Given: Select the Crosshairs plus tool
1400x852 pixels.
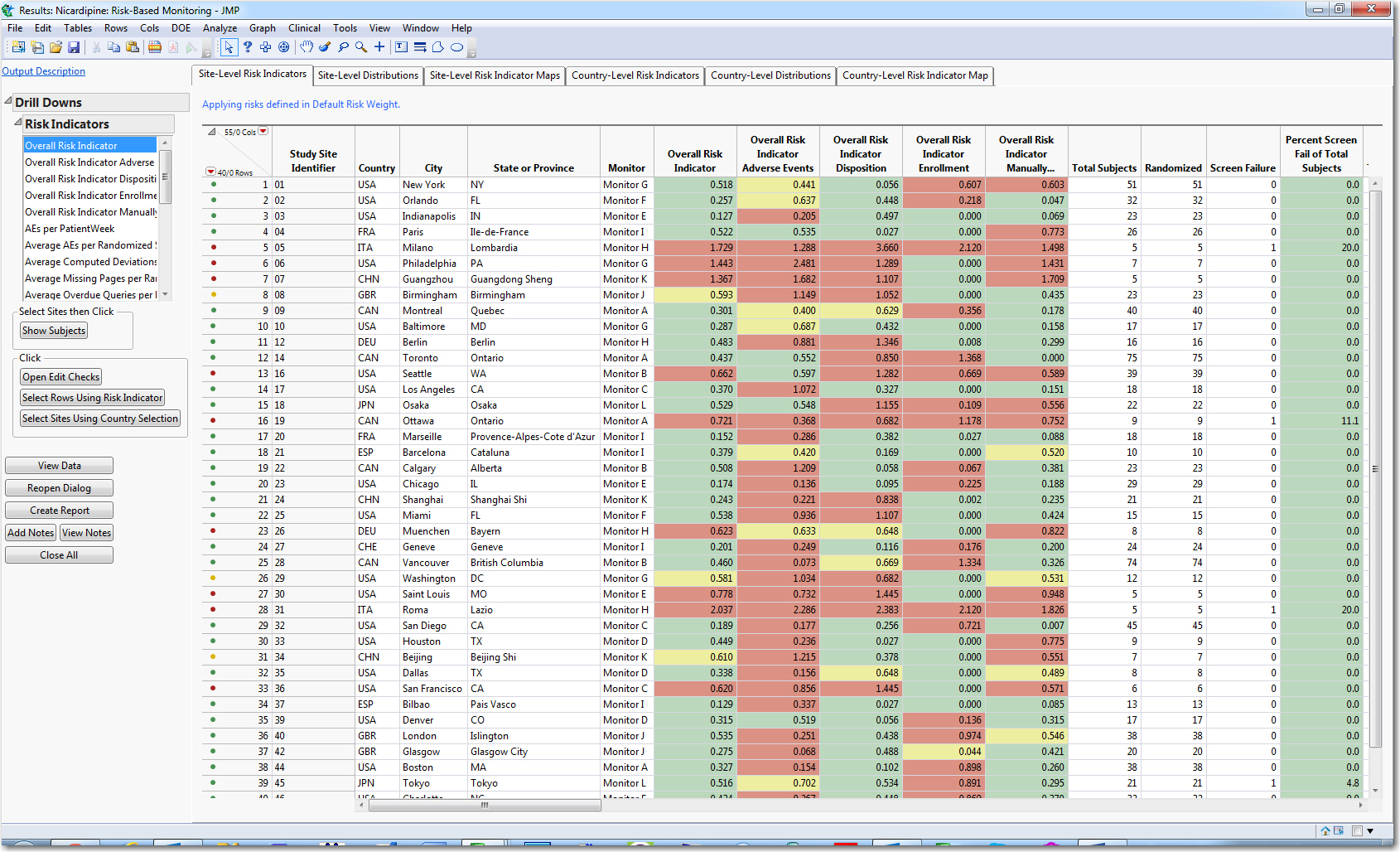Looking at the screenshot, I should click(379, 47).
